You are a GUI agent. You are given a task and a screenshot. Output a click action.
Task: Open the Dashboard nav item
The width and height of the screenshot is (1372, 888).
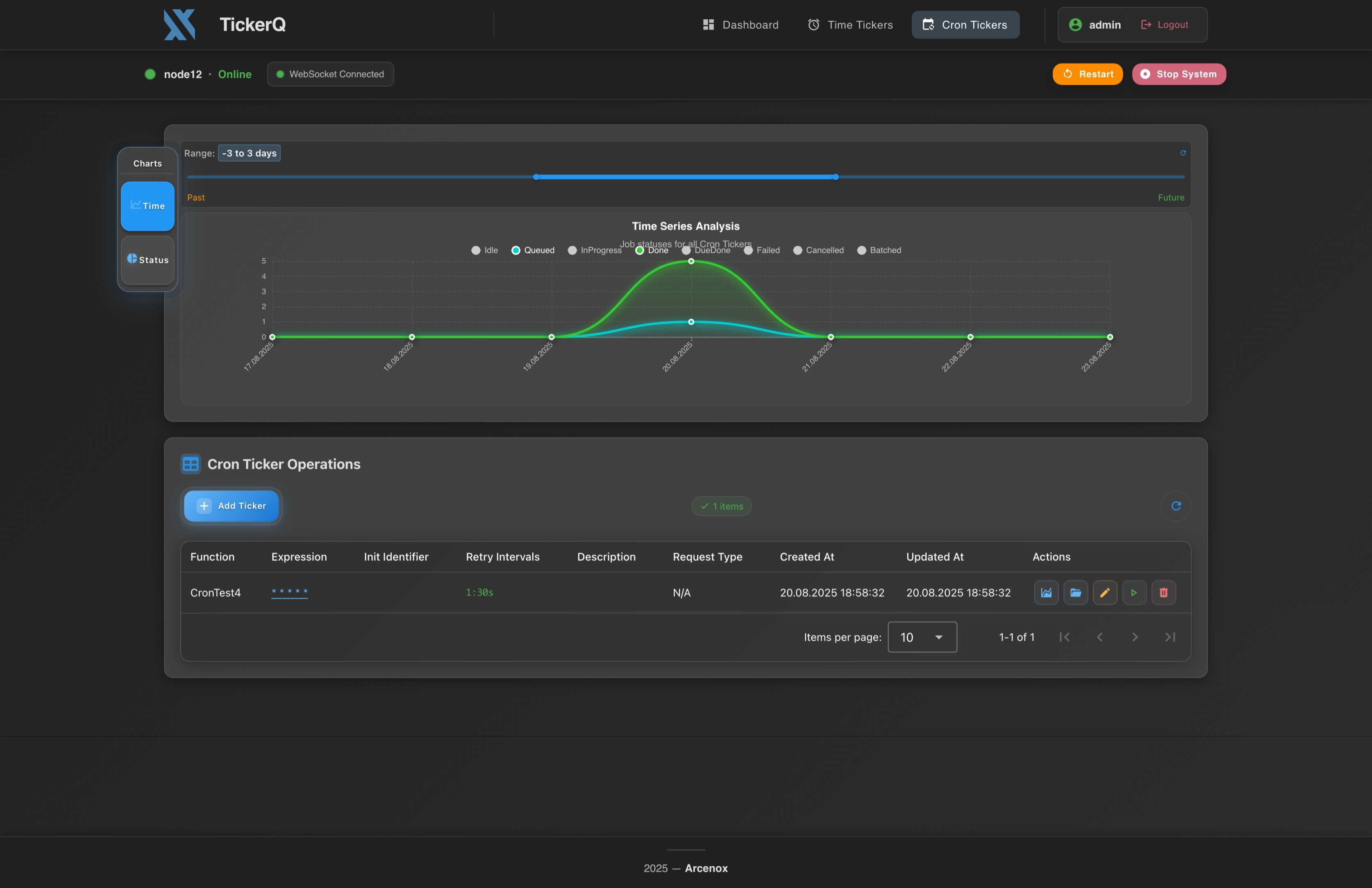coord(741,25)
